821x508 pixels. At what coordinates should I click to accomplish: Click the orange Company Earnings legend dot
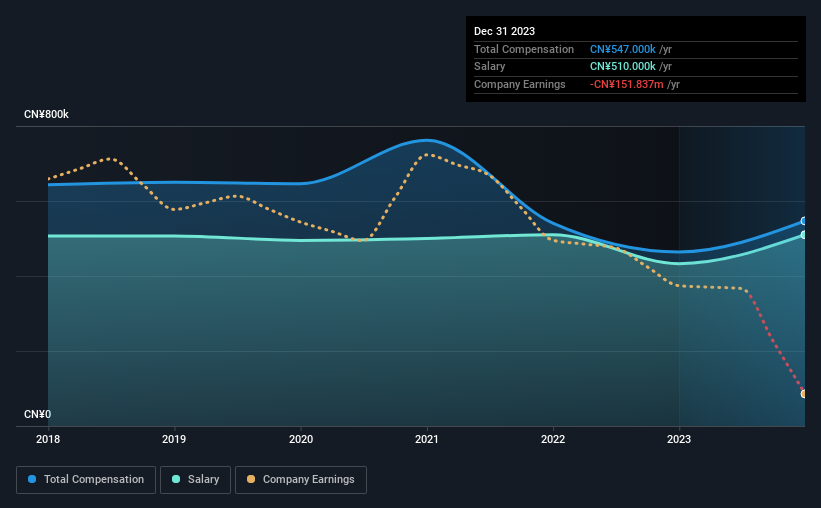coord(251,479)
